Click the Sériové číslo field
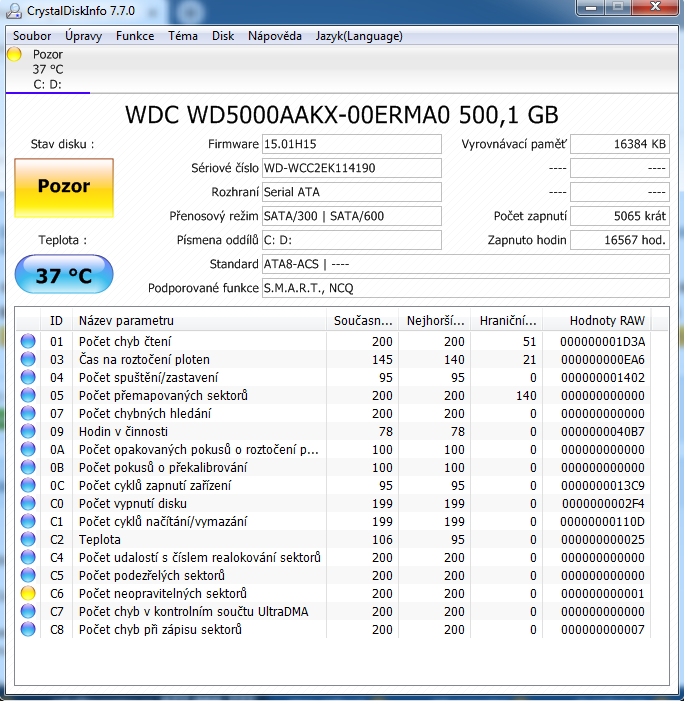 pyautogui.click(x=351, y=168)
